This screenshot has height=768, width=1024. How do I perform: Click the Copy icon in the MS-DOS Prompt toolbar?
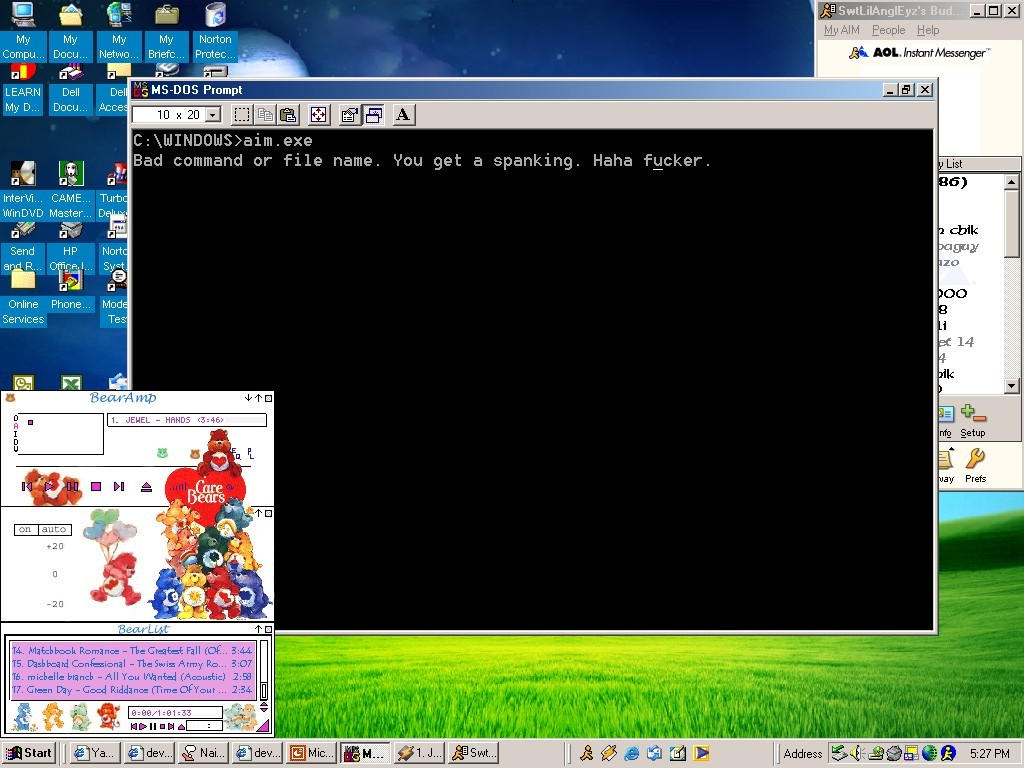(266, 115)
